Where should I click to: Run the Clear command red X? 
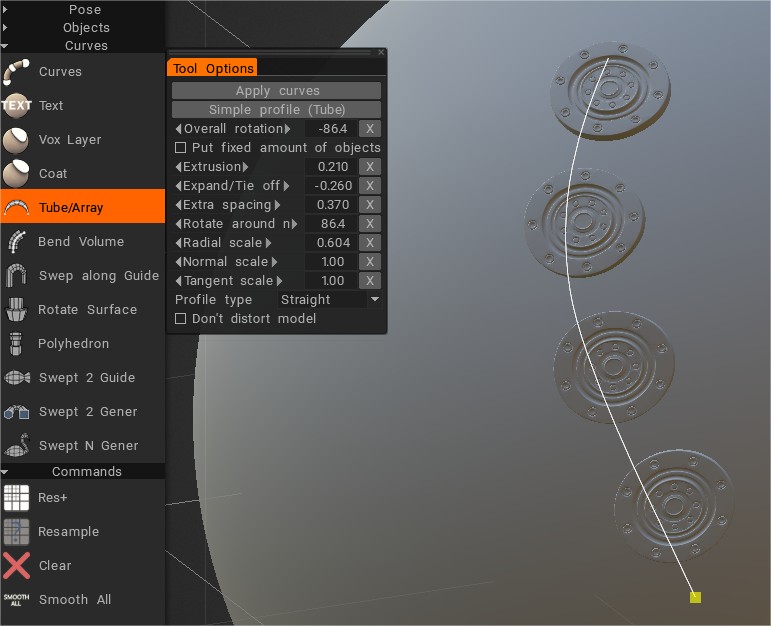pyautogui.click(x=16, y=566)
